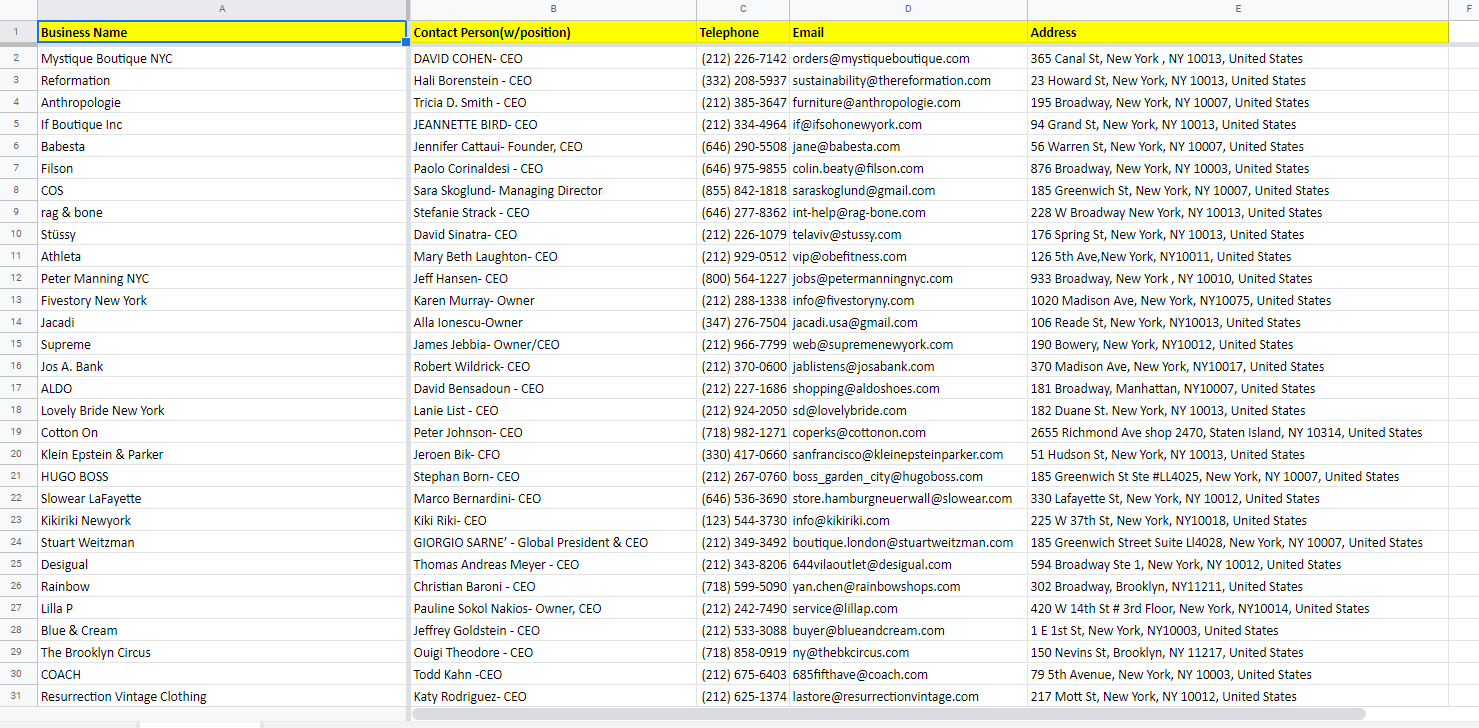Click the Telephone header cell
Viewport: 1479px width, 728px height.
[743, 32]
